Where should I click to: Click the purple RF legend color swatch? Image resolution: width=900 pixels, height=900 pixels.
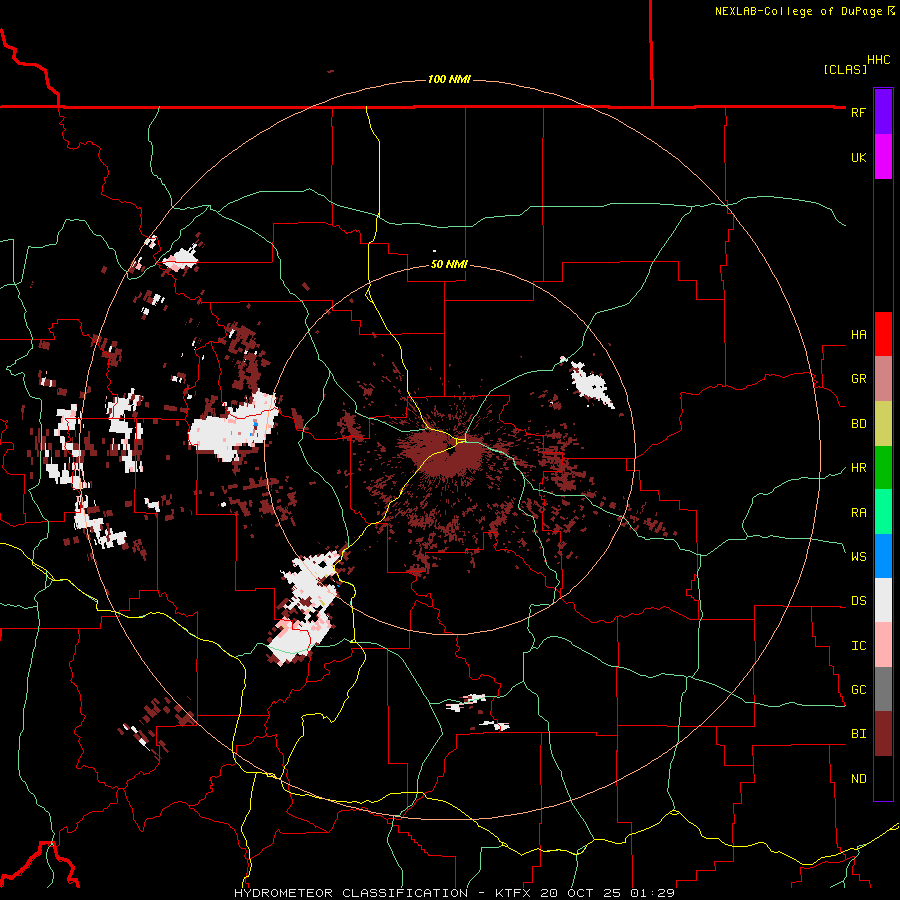[x=883, y=112]
